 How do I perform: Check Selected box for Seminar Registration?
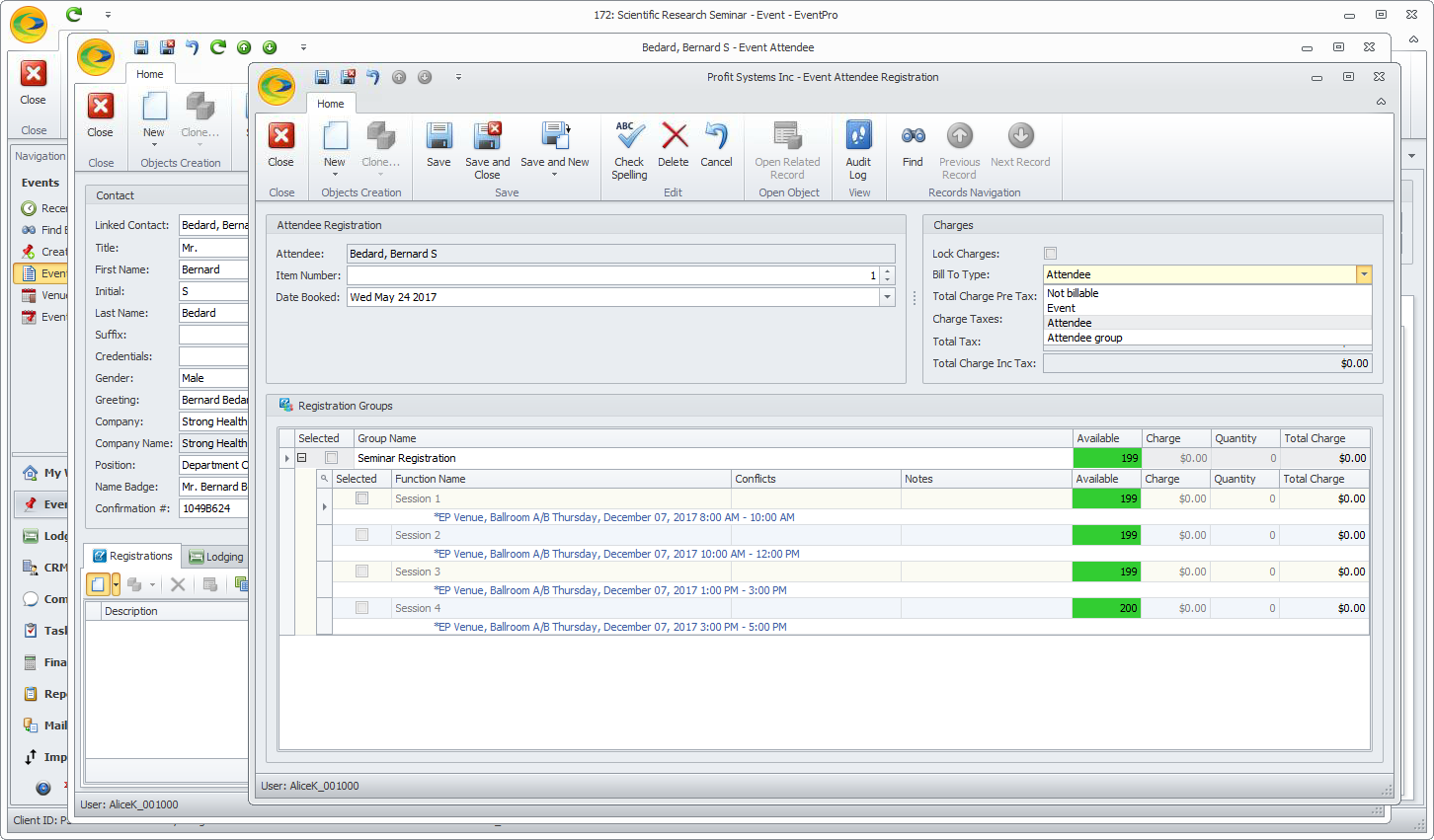coord(332,458)
